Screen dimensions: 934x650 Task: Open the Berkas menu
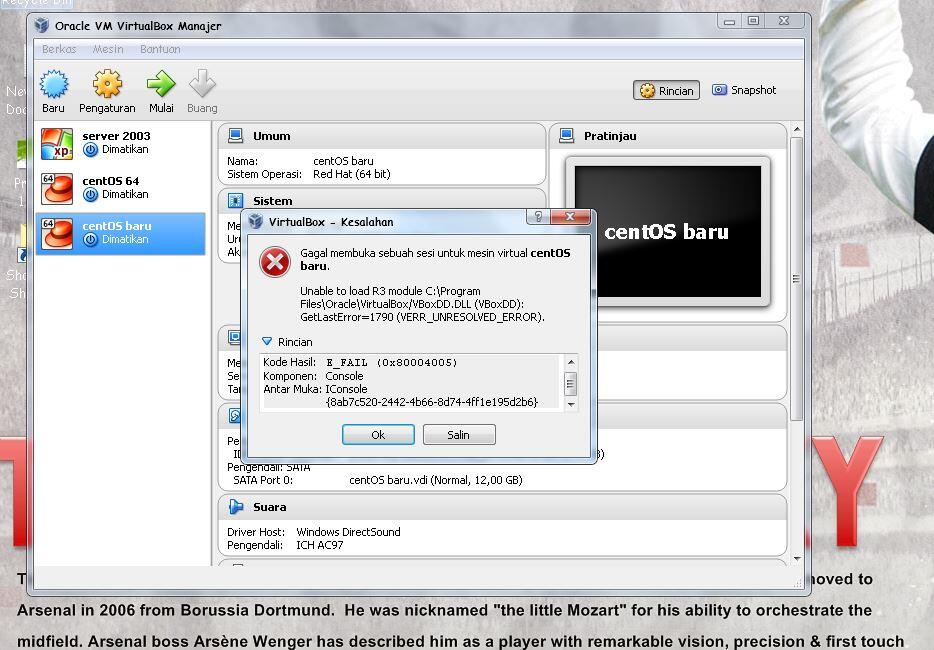[59, 49]
